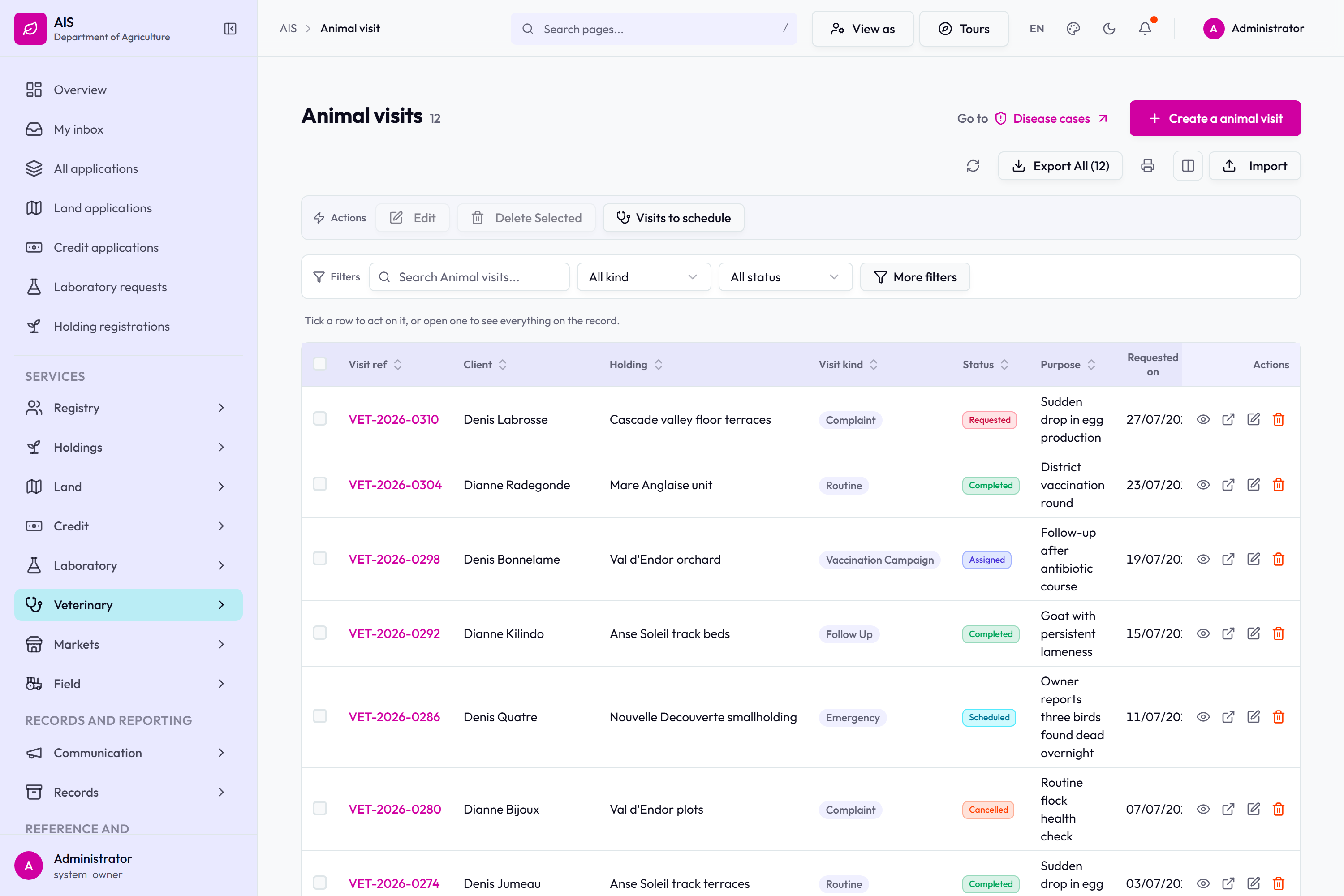The image size is (1344, 896).
Task: Select checkbox for Denis Quatre row
Action: (320, 716)
